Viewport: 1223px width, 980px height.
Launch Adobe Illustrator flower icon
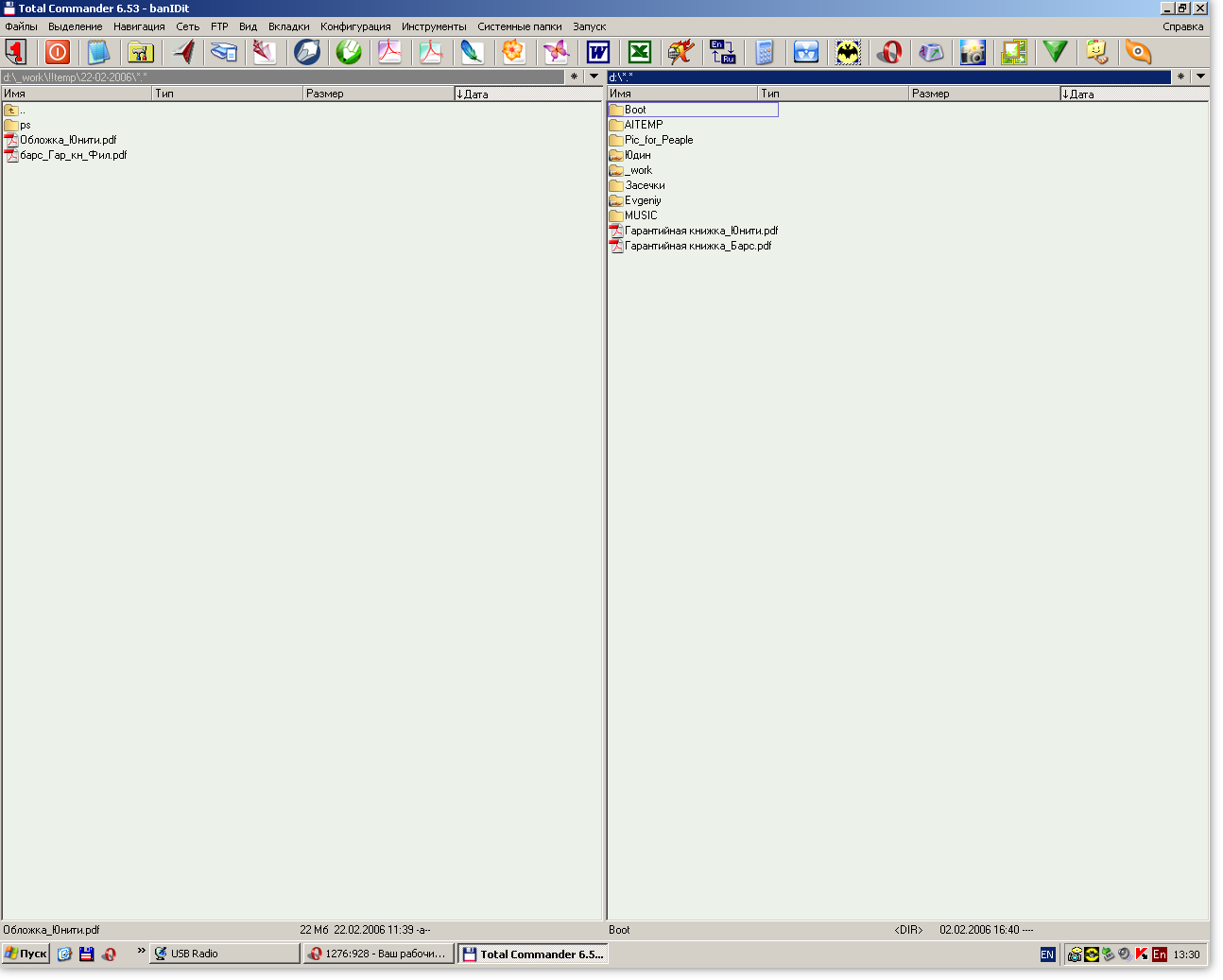pos(515,52)
